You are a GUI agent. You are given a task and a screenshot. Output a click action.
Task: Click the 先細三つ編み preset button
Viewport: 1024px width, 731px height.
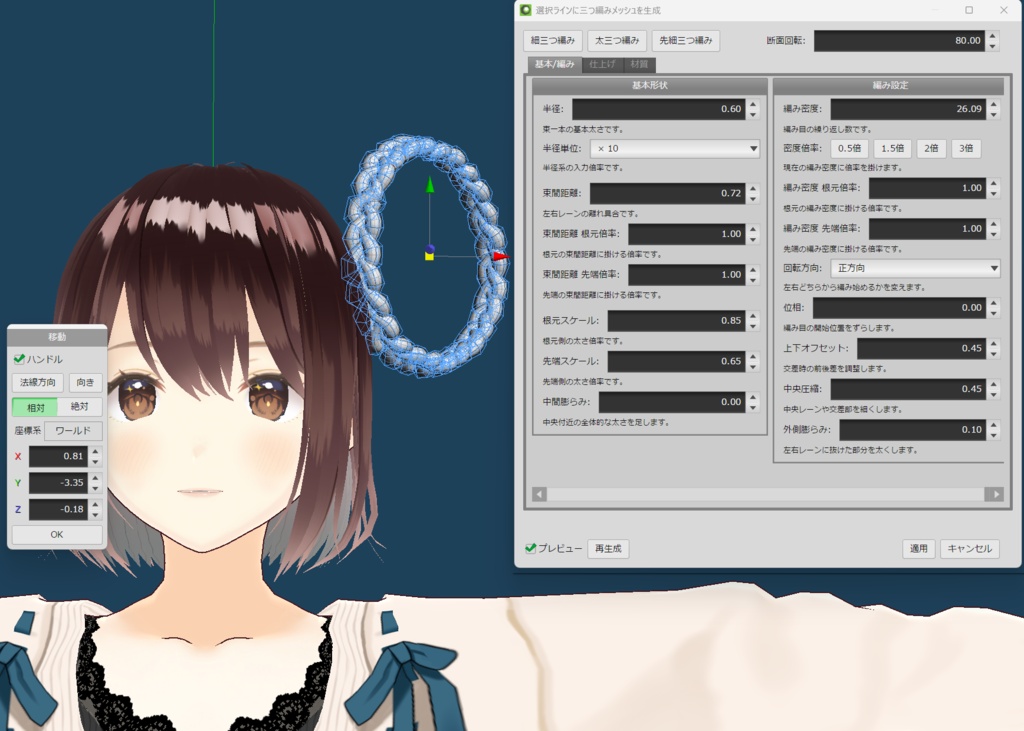tap(685, 41)
